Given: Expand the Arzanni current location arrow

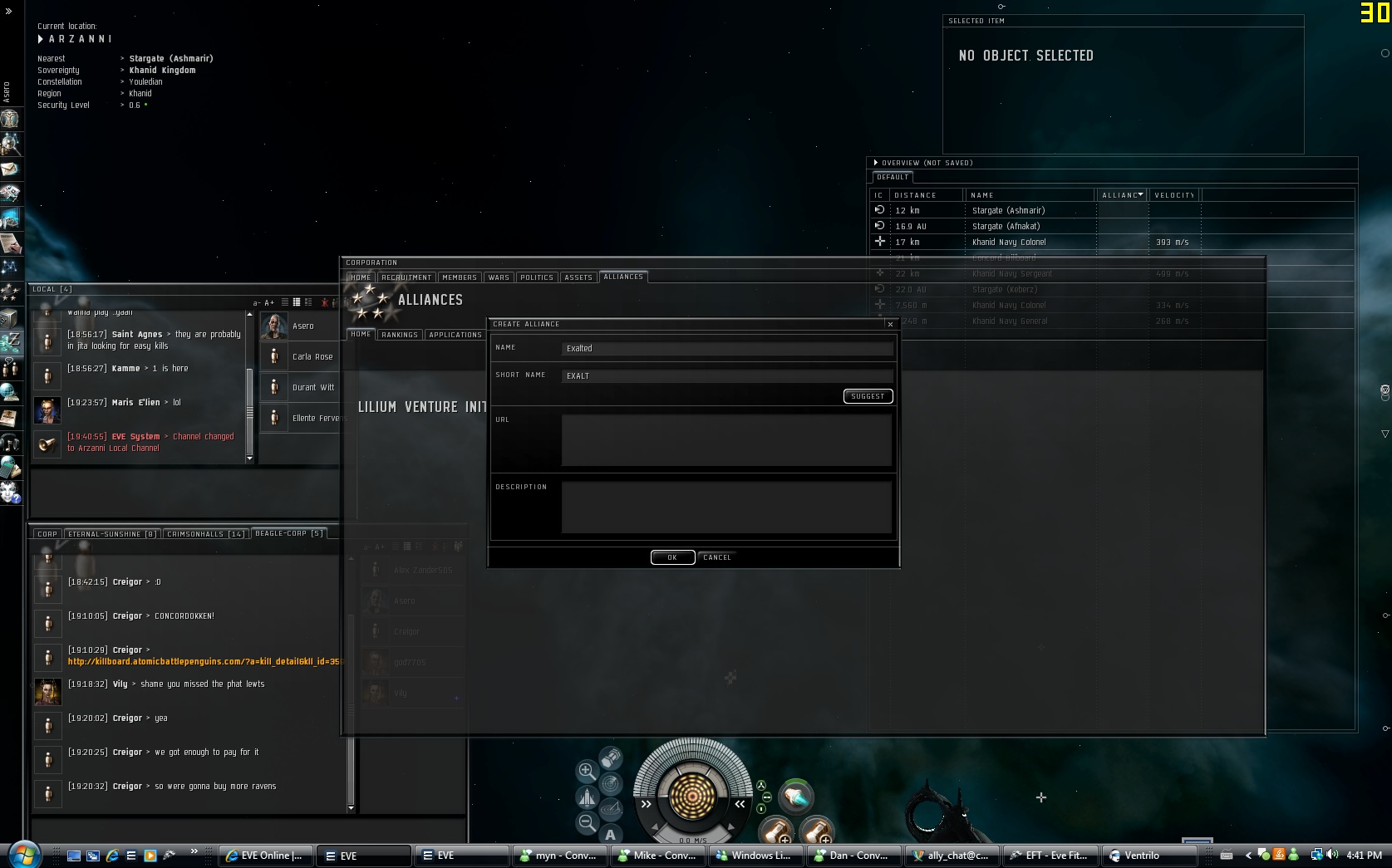Looking at the screenshot, I should (41, 39).
